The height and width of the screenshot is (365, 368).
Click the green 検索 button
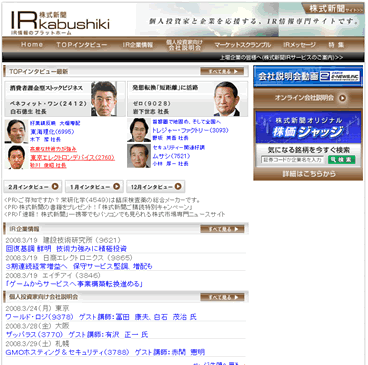[x=341, y=160]
